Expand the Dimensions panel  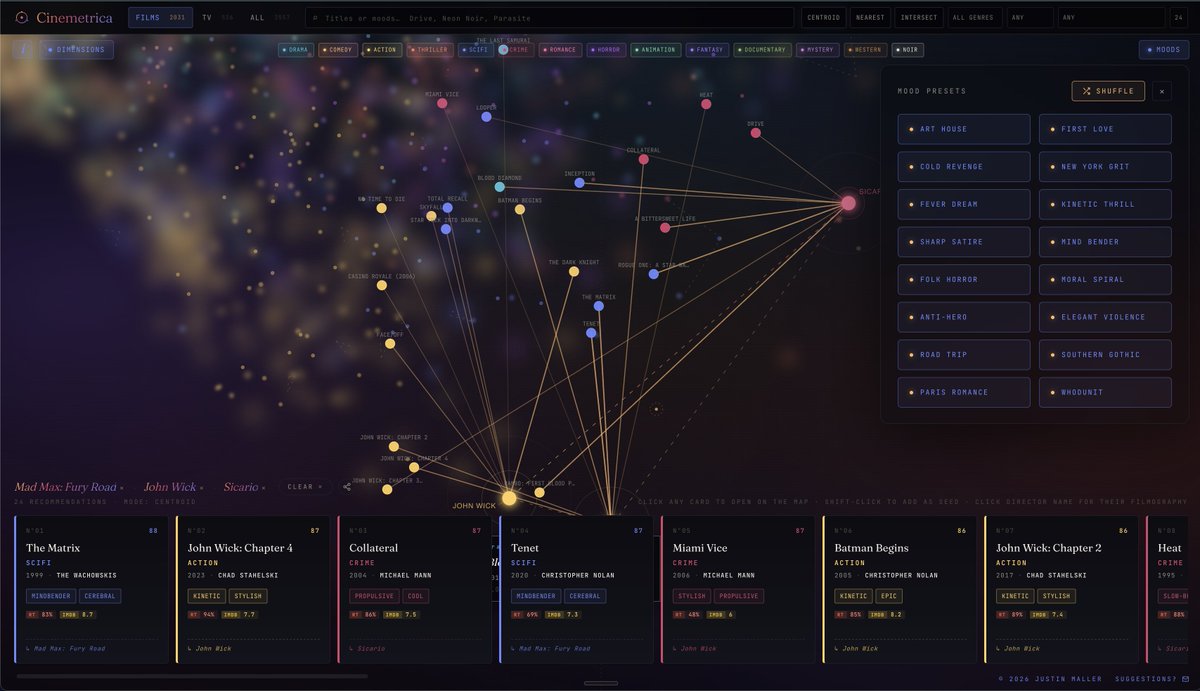[x=76, y=49]
